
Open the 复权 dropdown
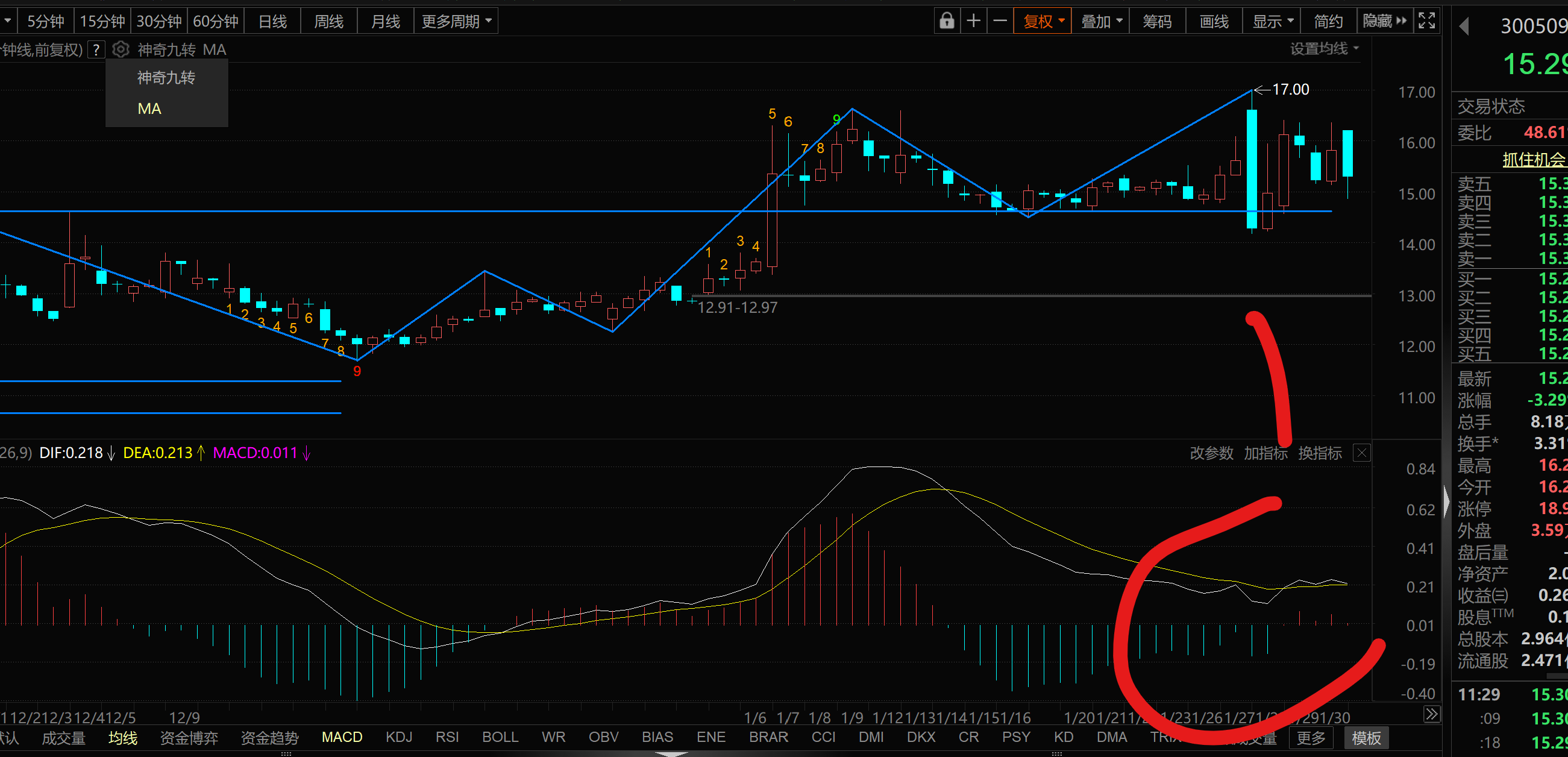1043,22
